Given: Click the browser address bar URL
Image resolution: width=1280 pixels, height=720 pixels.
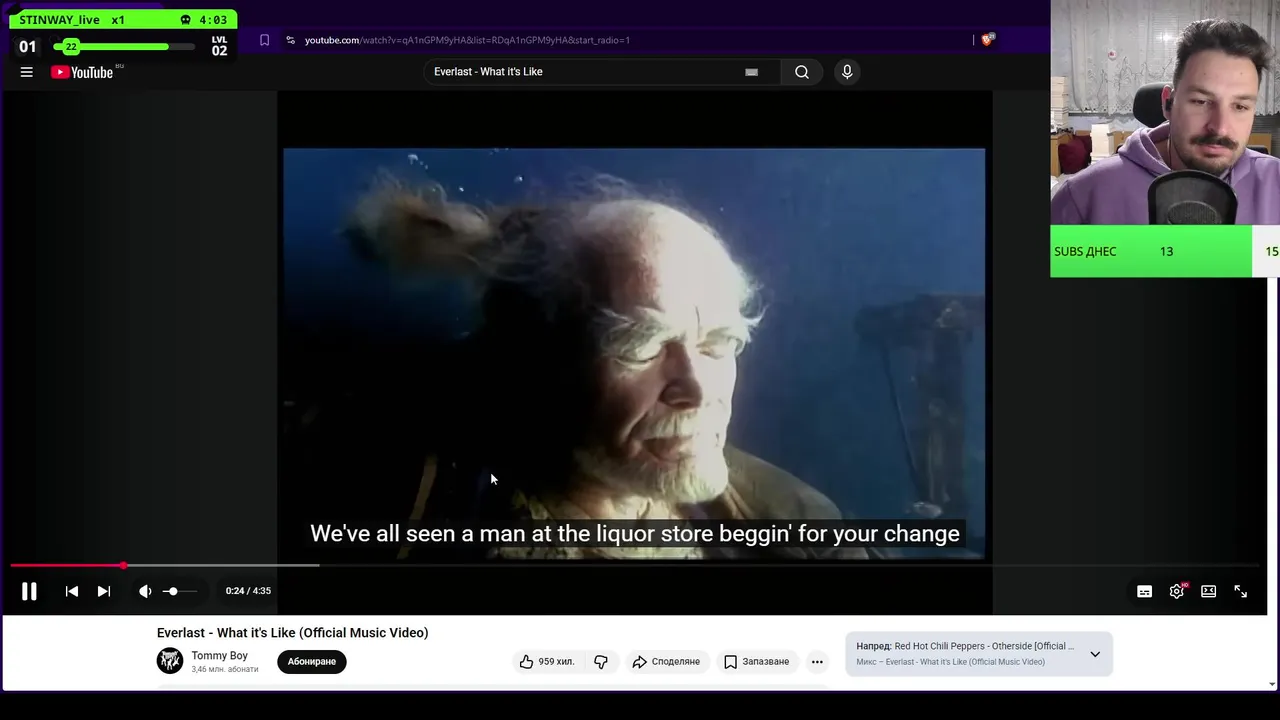Looking at the screenshot, I should tap(467, 40).
